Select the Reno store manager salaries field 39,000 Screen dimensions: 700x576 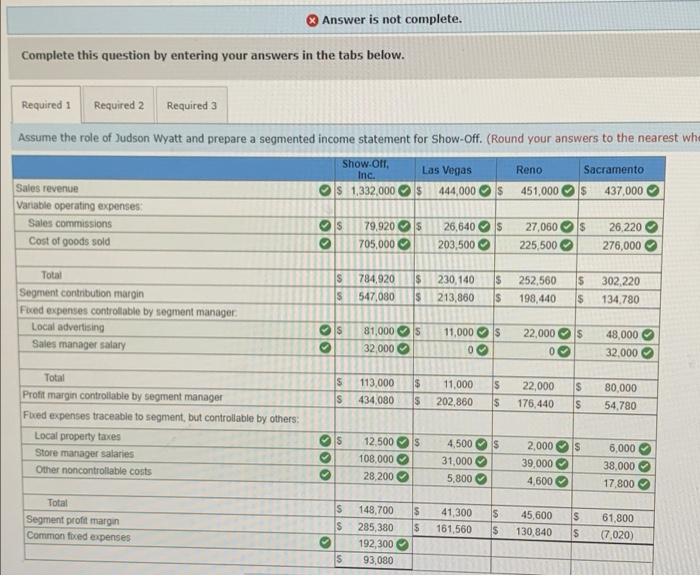[532, 463]
